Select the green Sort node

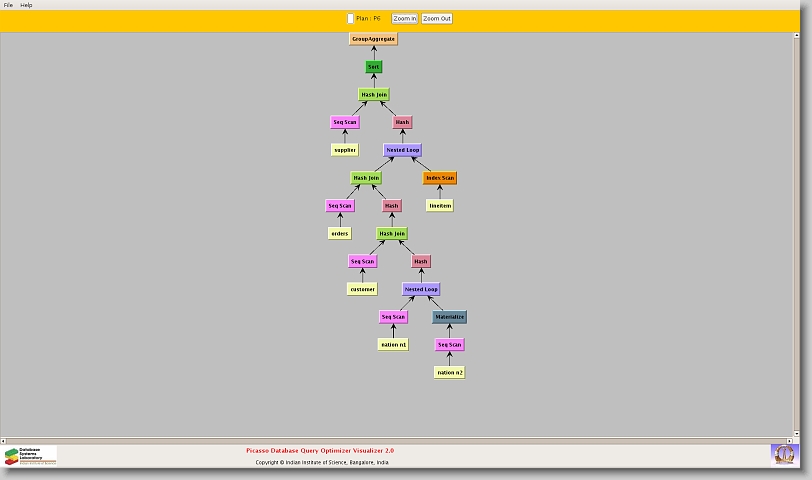pyautogui.click(x=373, y=67)
